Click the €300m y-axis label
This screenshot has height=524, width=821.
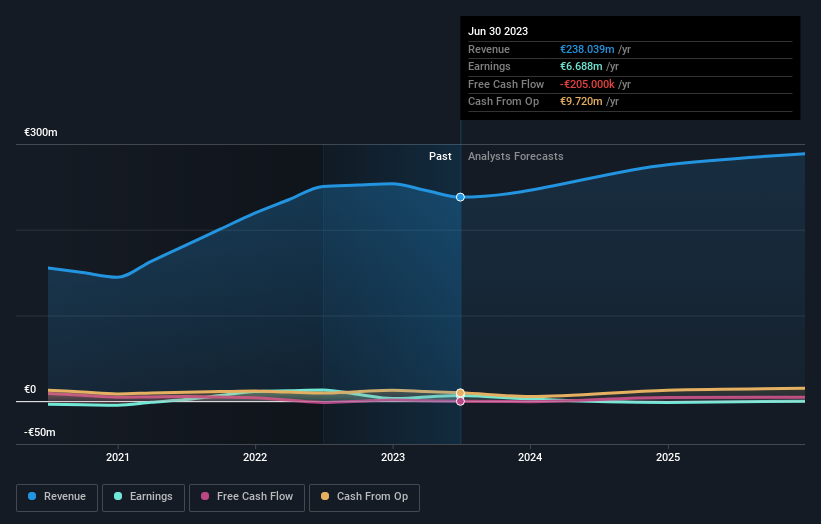click(41, 132)
